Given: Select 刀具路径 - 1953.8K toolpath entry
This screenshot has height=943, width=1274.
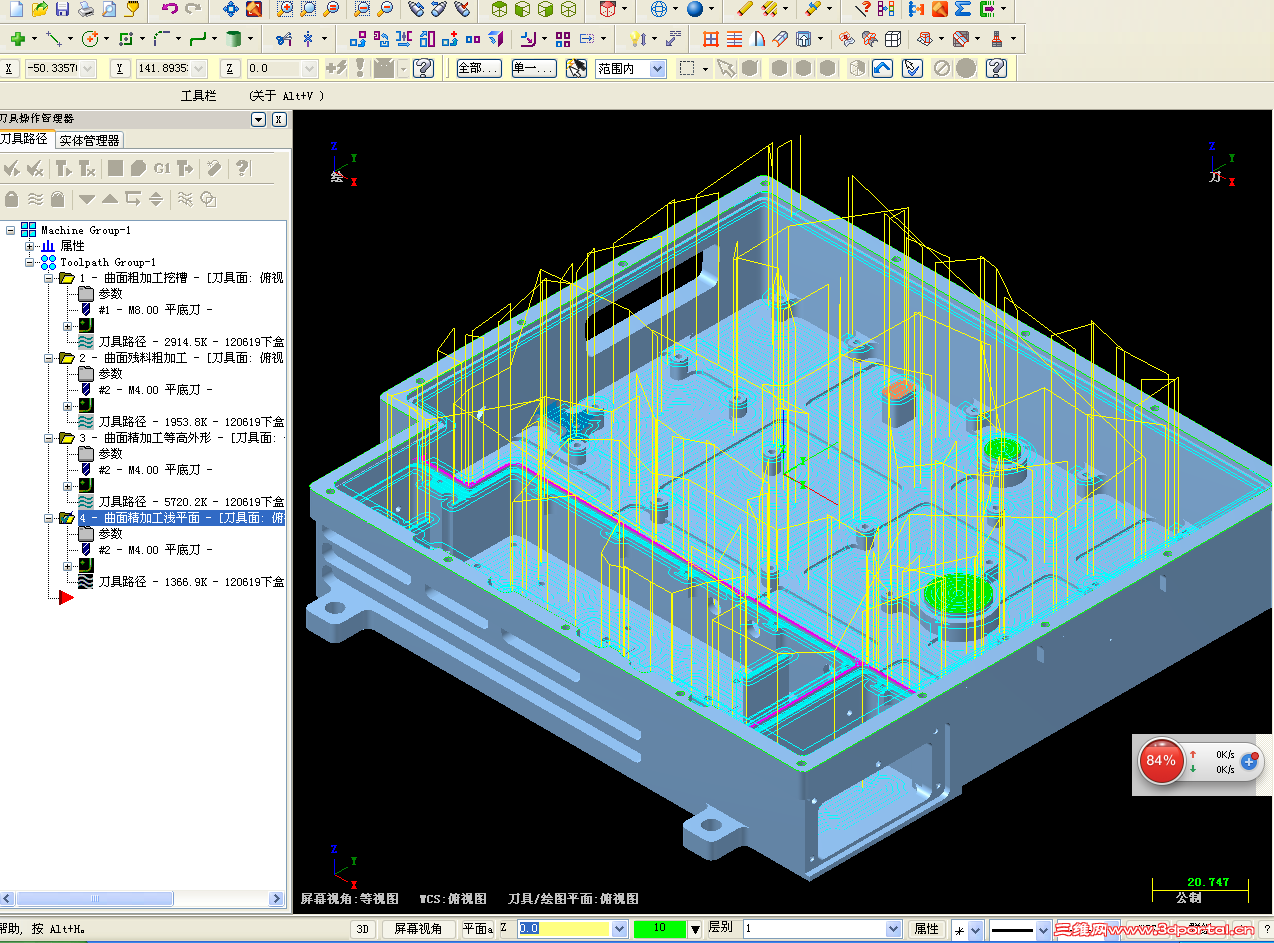Looking at the screenshot, I should [191, 422].
